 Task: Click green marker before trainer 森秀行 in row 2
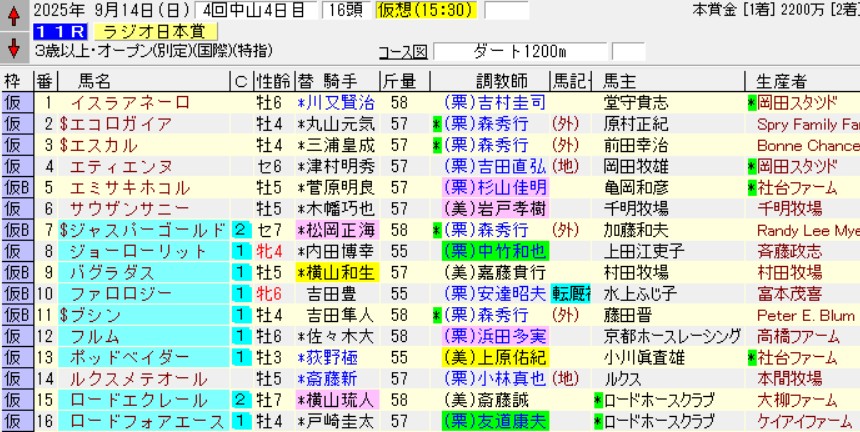click(437, 124)
